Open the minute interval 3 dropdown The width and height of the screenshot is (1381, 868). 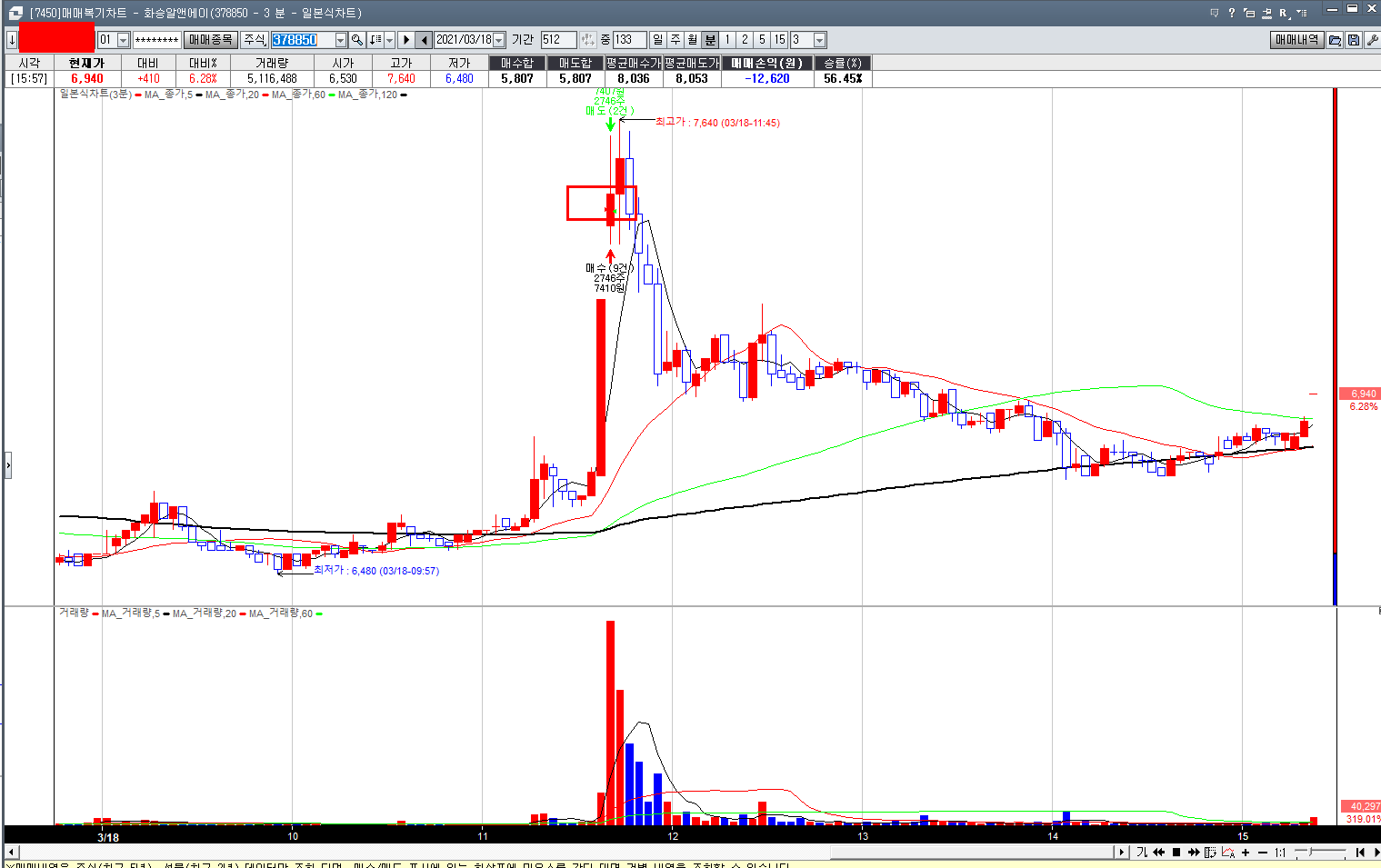[x=819, y=40]
